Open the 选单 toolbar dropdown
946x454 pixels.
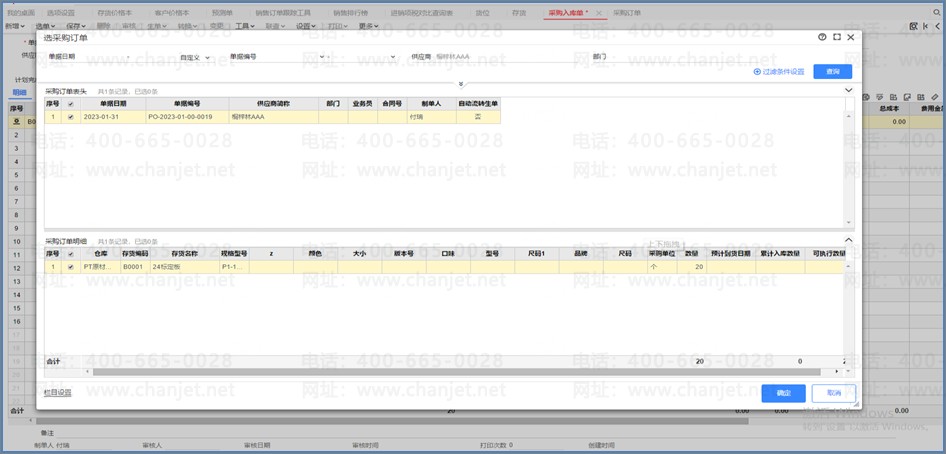[x=45, y=26]
